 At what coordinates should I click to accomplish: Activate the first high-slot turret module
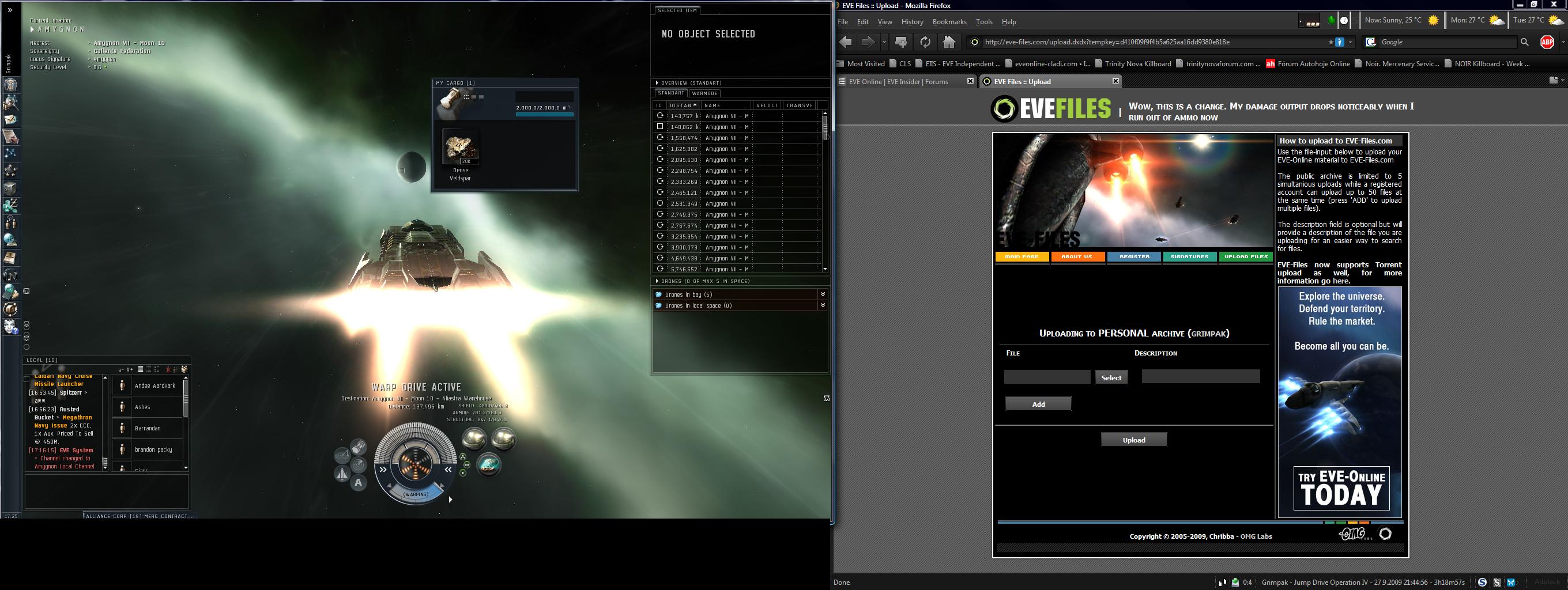click(473, 438)
